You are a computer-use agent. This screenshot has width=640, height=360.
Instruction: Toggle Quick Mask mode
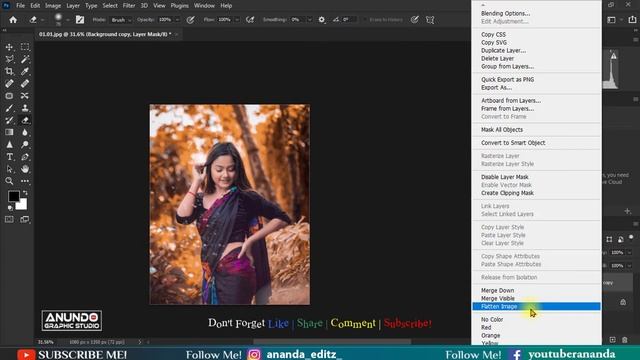click(9, 220)
